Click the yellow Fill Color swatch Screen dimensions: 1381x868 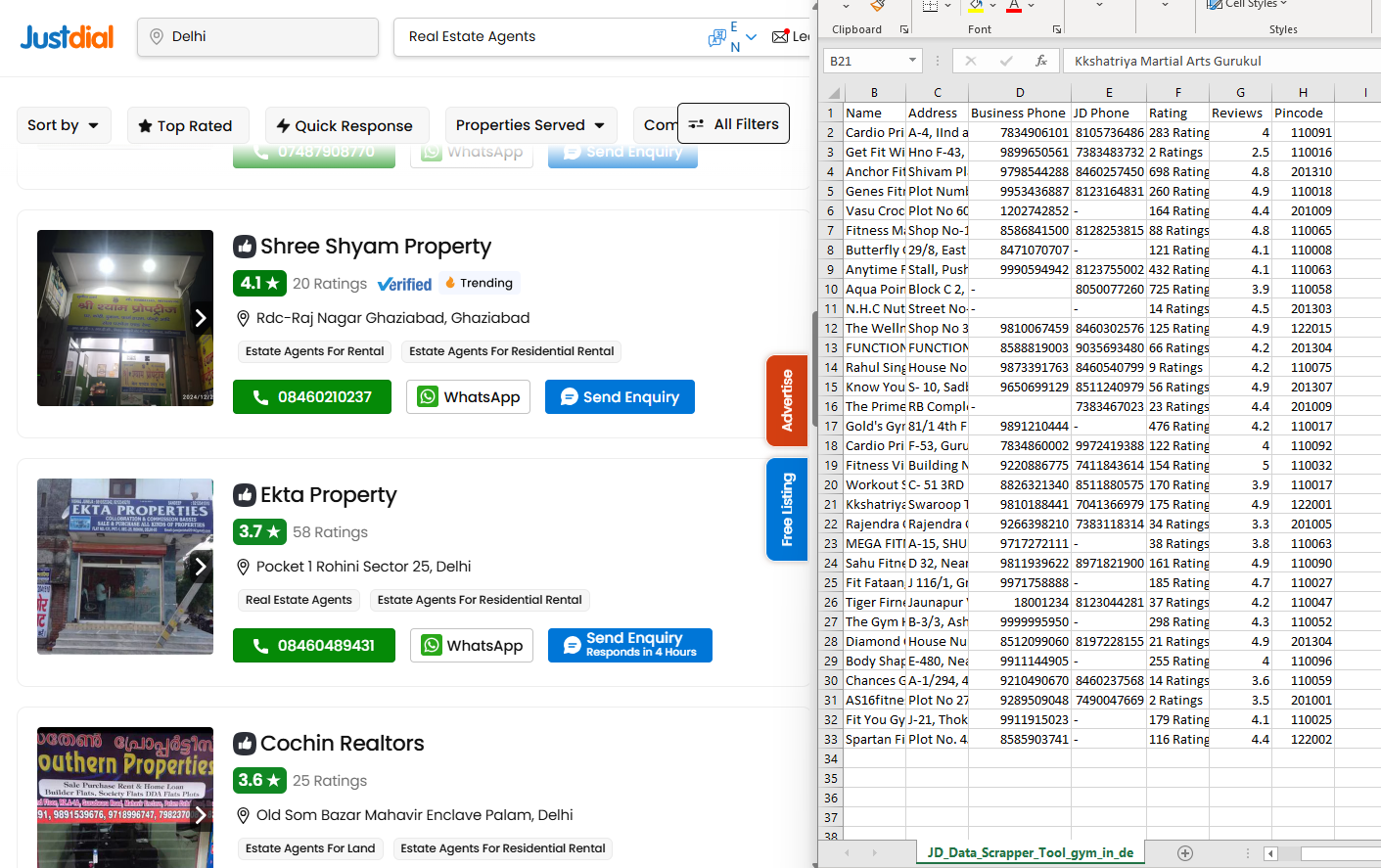[976, 7]
